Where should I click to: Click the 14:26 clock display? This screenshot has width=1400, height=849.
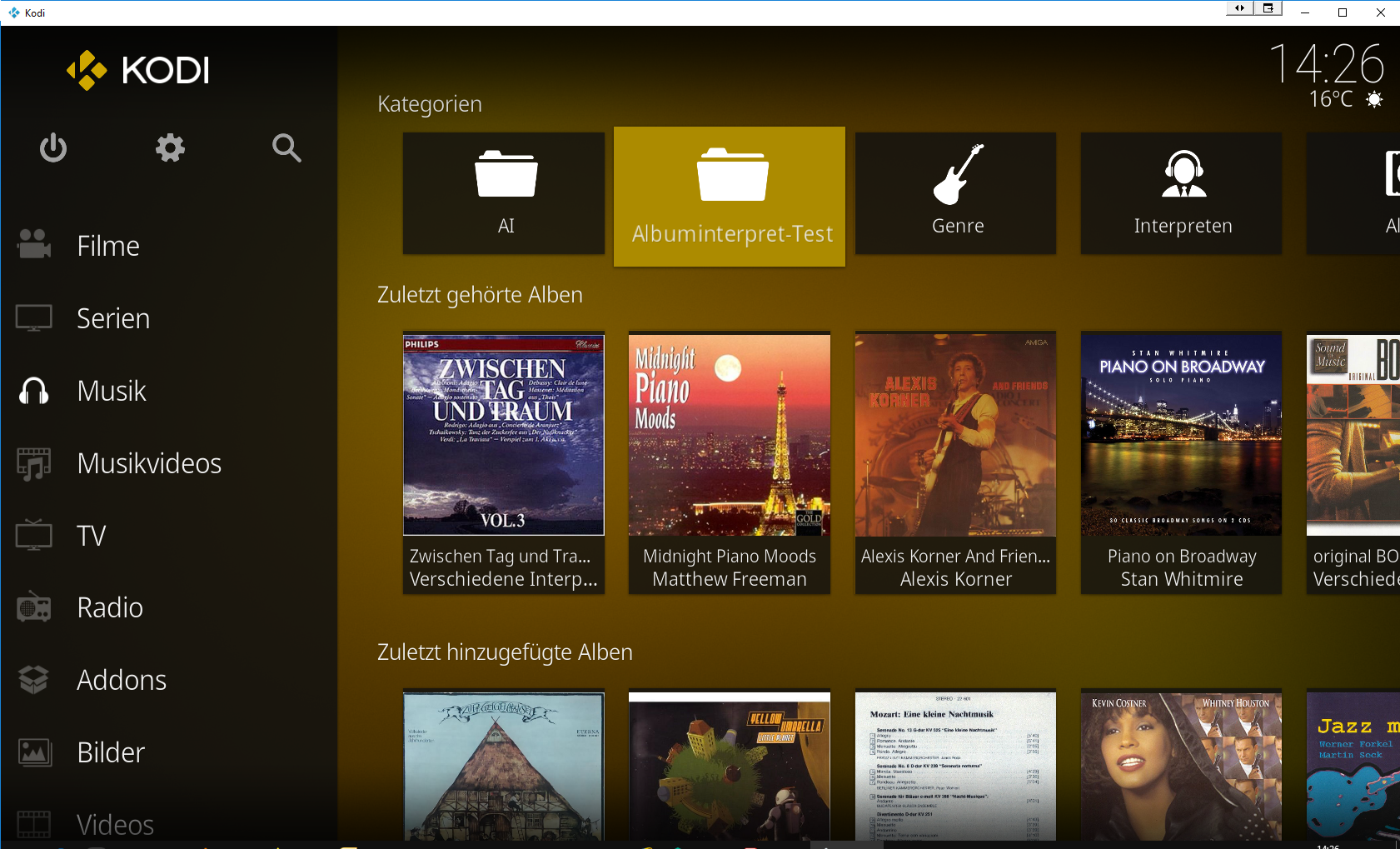[1327, 63]
